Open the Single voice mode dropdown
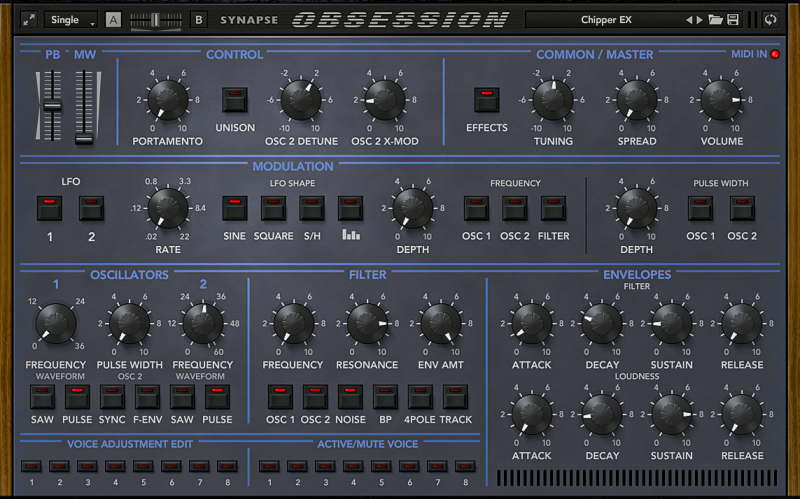The width and height of the screenshot is (800, 499). point(71,20)
